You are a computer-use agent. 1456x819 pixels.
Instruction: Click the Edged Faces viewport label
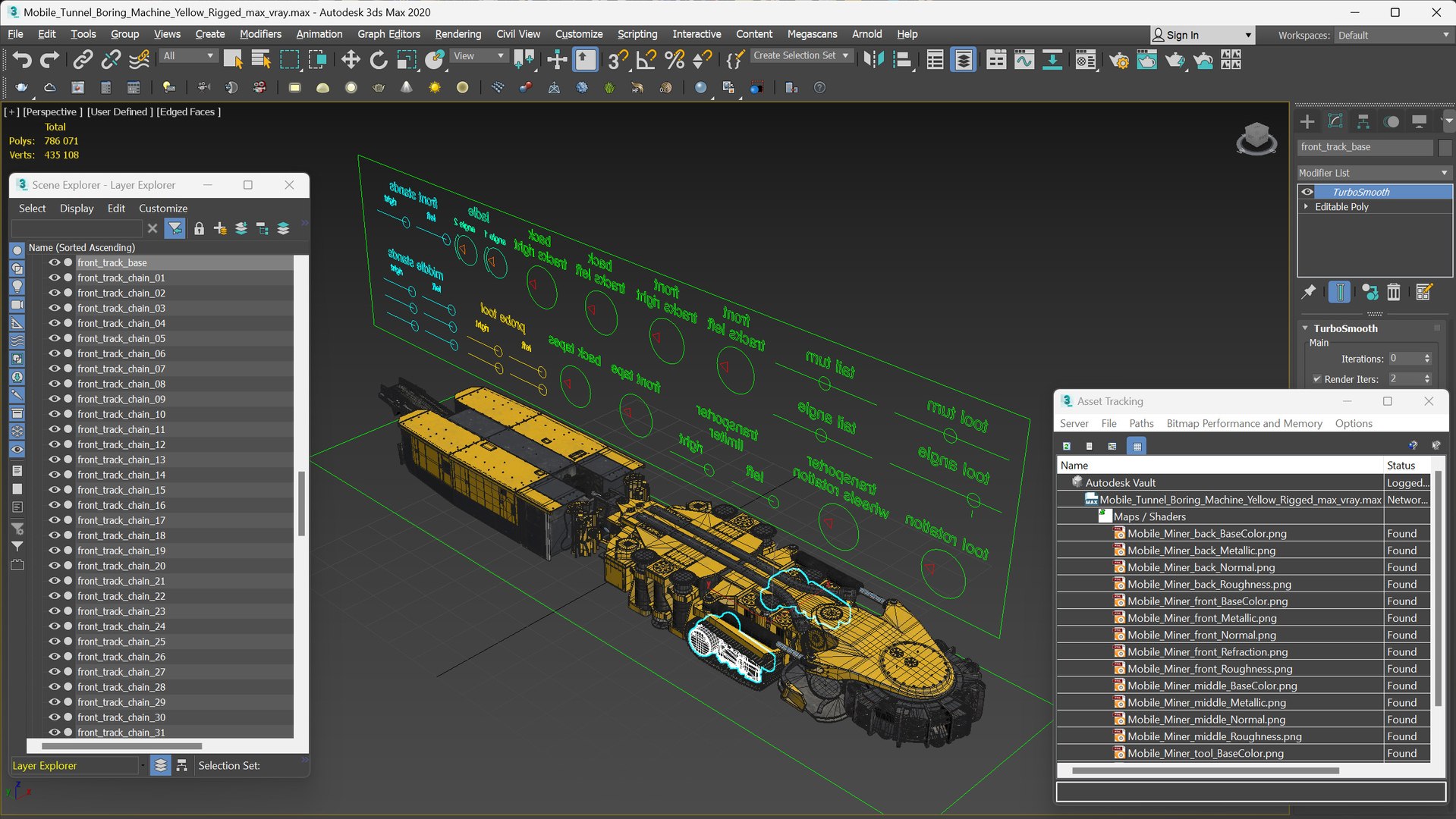pyautogui.click(x=188, y=111)
